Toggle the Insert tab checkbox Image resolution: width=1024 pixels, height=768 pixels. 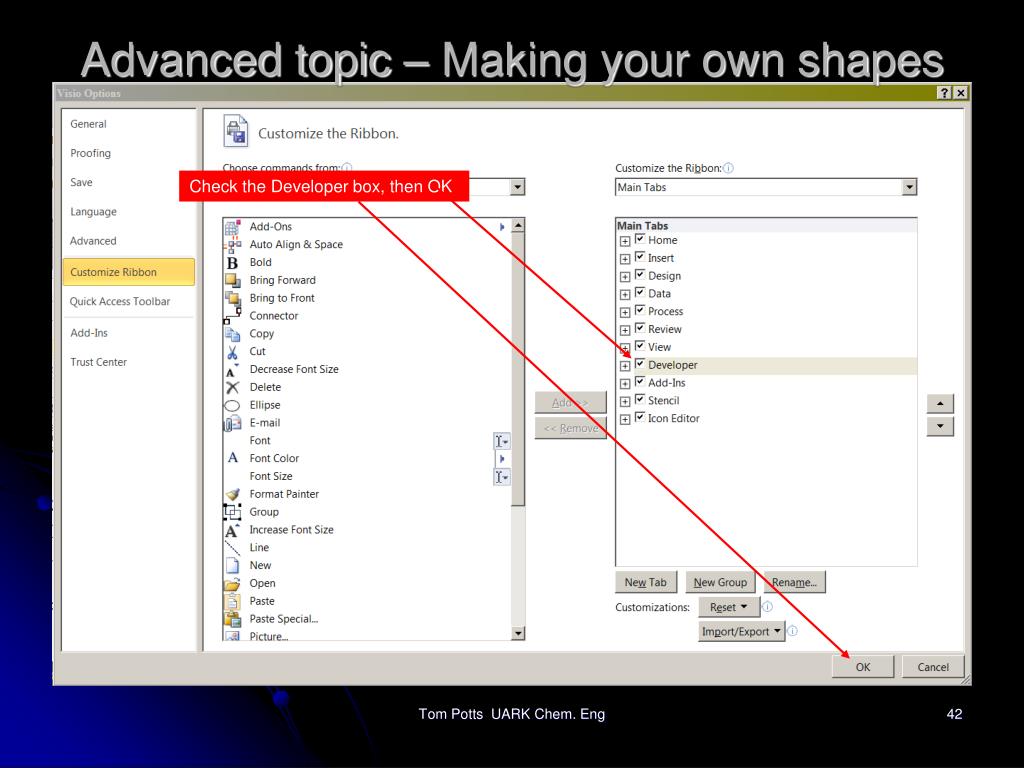pos(640,257)
